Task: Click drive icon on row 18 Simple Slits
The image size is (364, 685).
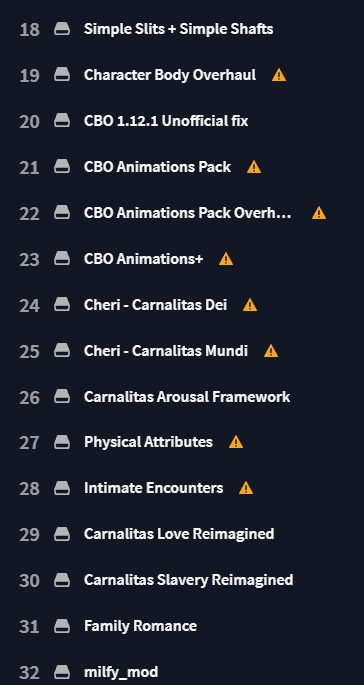Action: [62, 29]
